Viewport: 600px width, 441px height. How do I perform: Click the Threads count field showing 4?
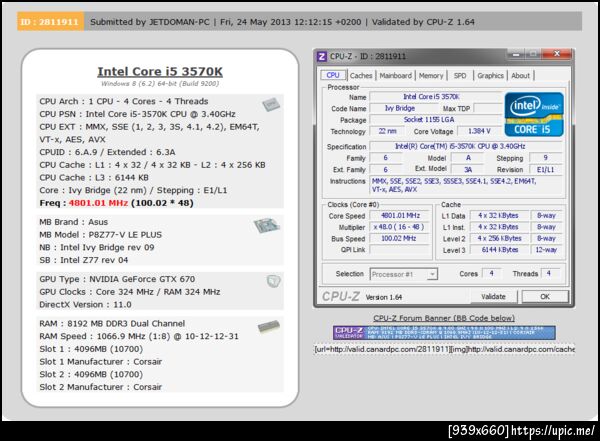pyautogui.click(x=549, y=274)
